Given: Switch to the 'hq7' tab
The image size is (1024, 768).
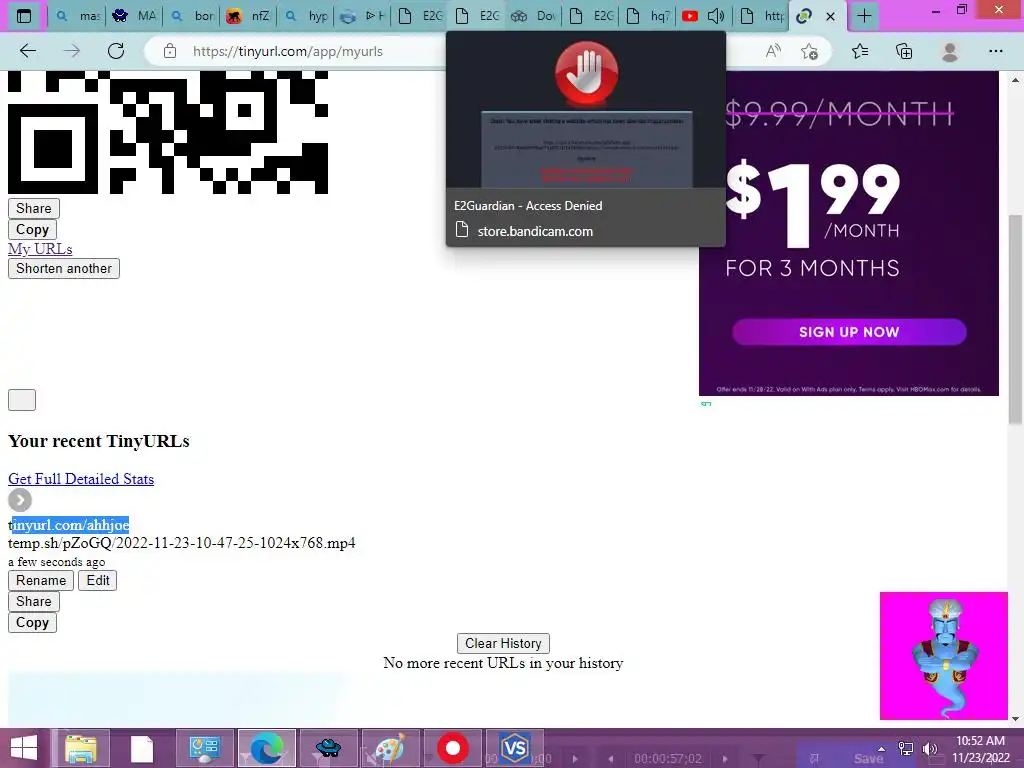Looking at the screenshot, I should (x=647, y=16).
